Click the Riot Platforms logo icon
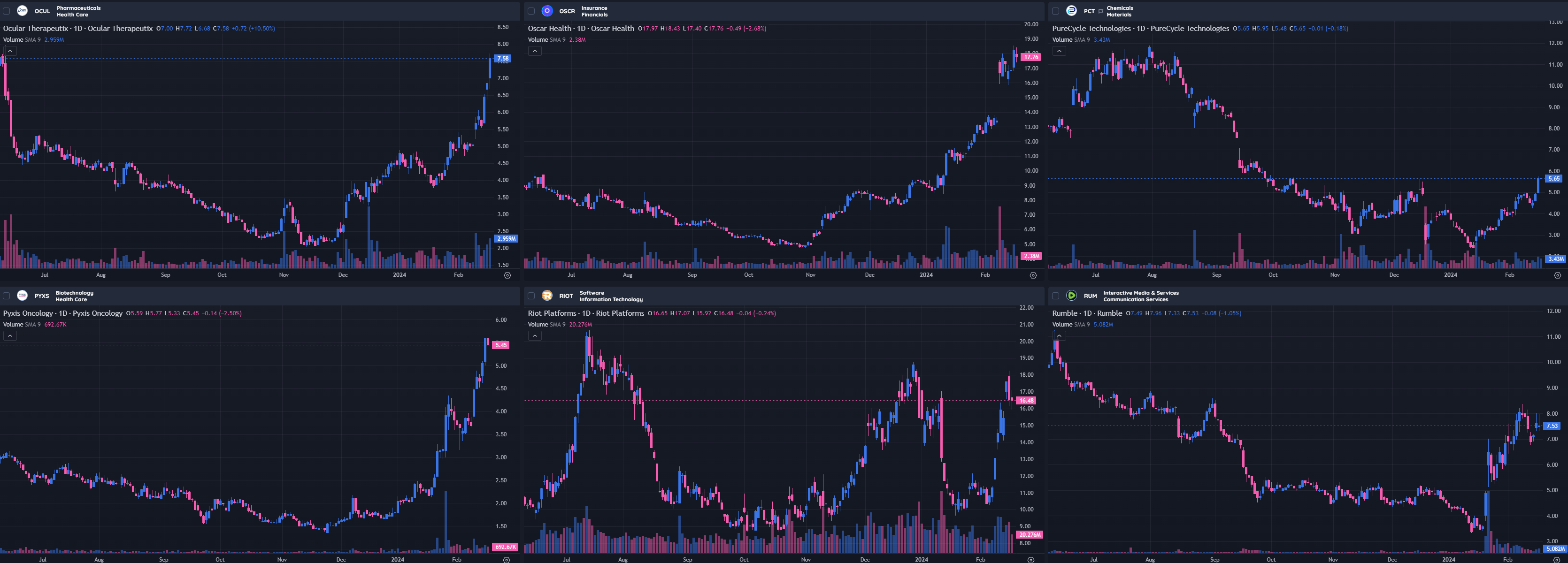The image size is (1568, 563). tap(546, 296)
